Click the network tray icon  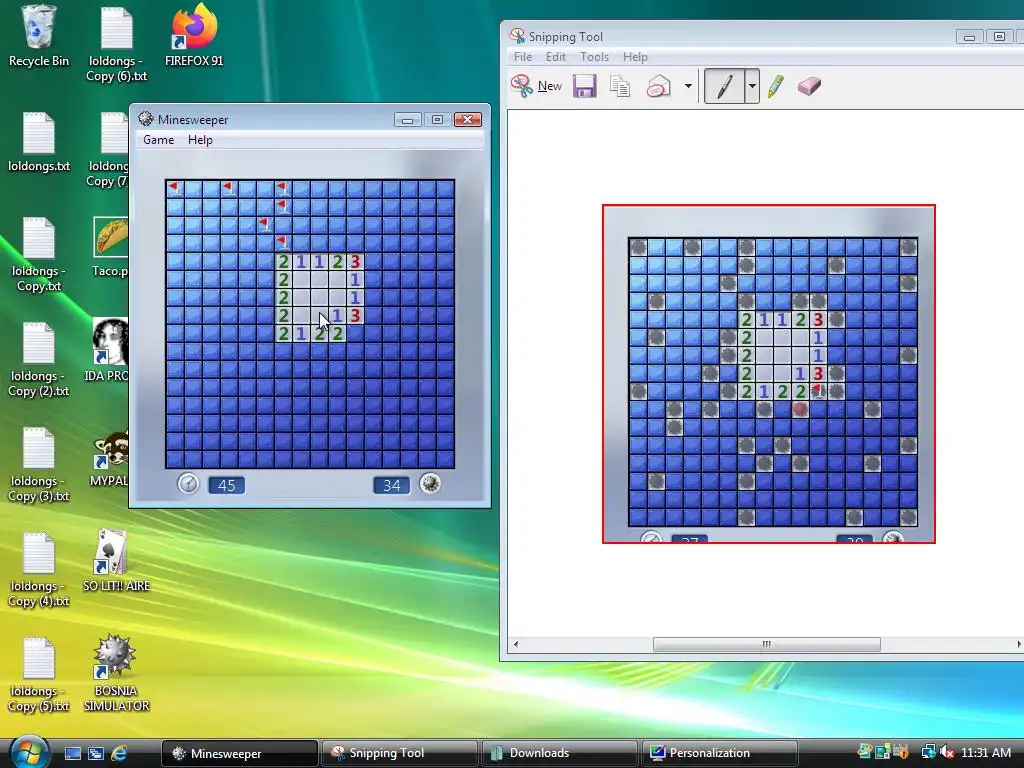pyautogui.click(x=928, y=753)
